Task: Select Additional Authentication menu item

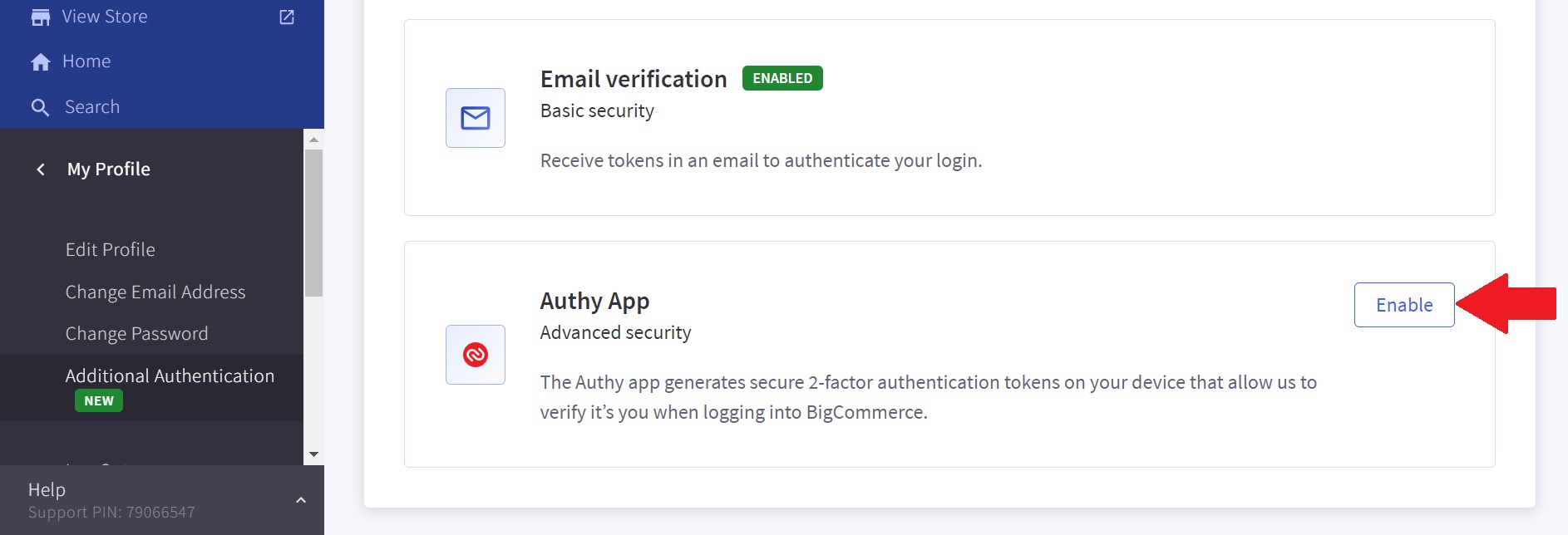Action: pyautogui.click(x=170, y=375)
